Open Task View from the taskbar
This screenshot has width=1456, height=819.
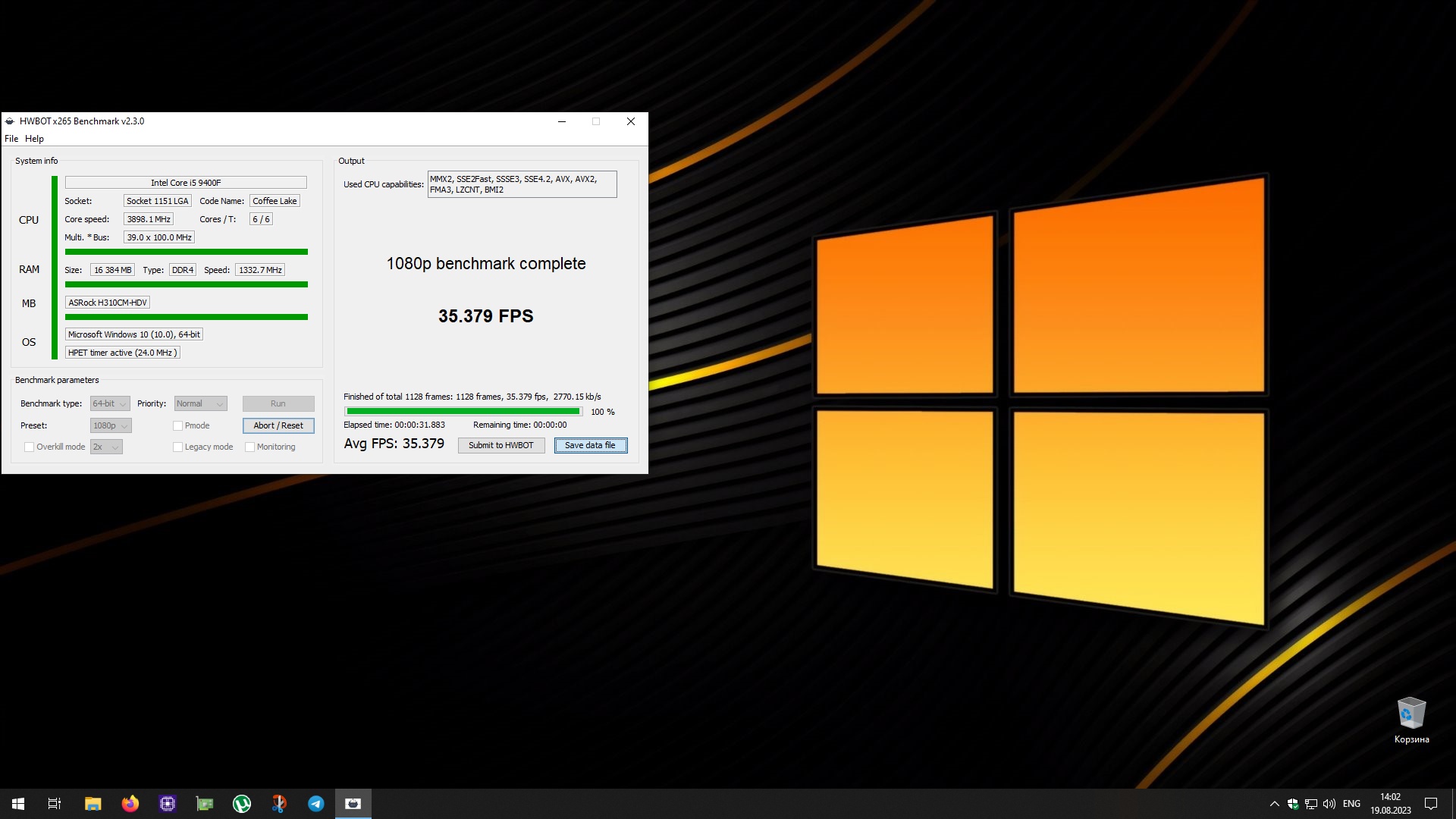pos(55,803)
